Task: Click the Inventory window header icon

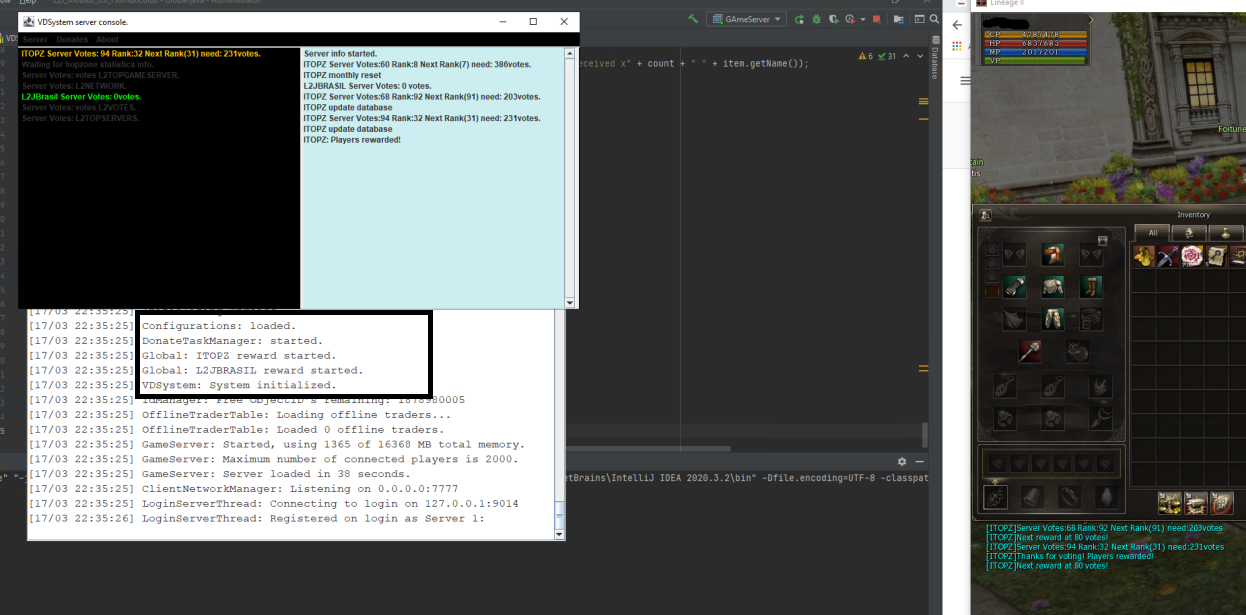Action: 985,215
